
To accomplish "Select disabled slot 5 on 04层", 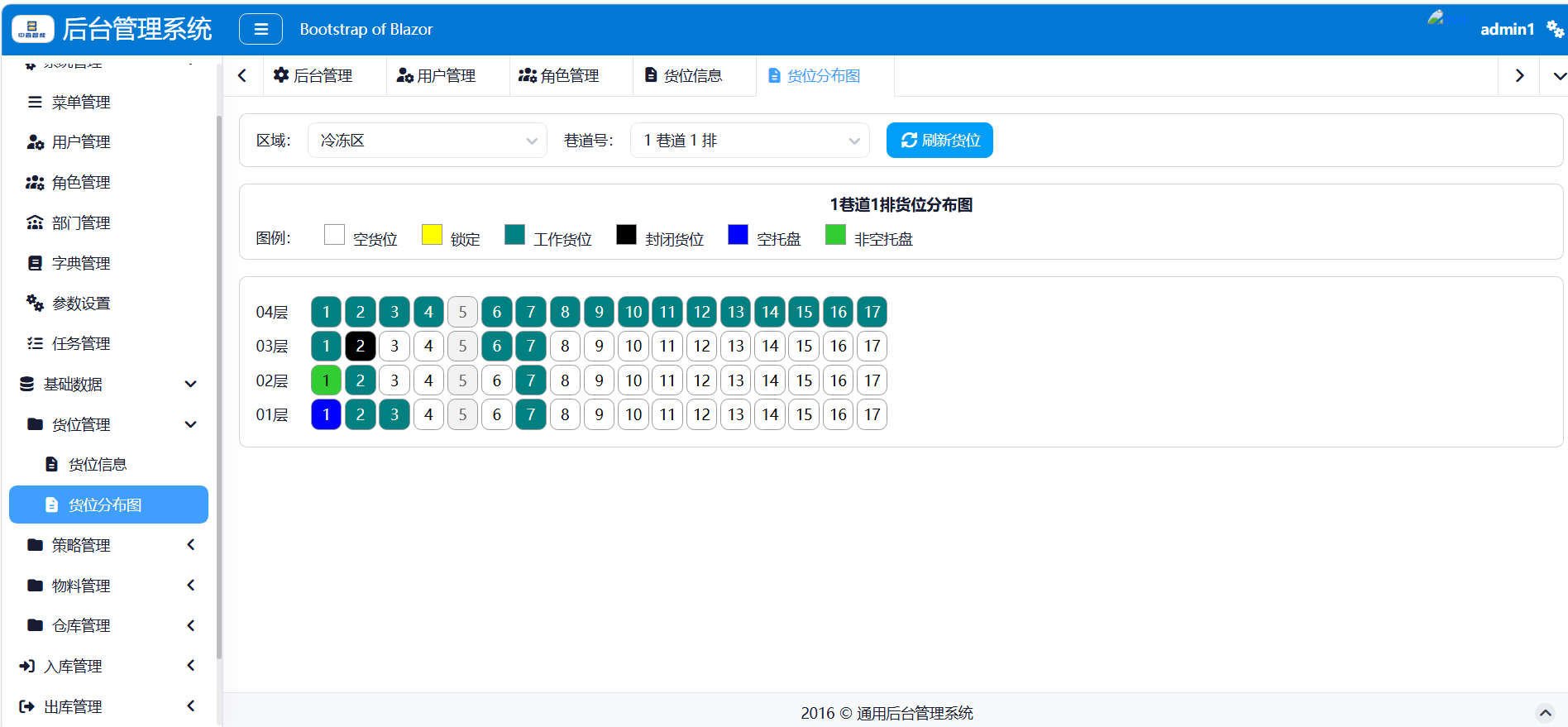I will [x=463, y=312].
